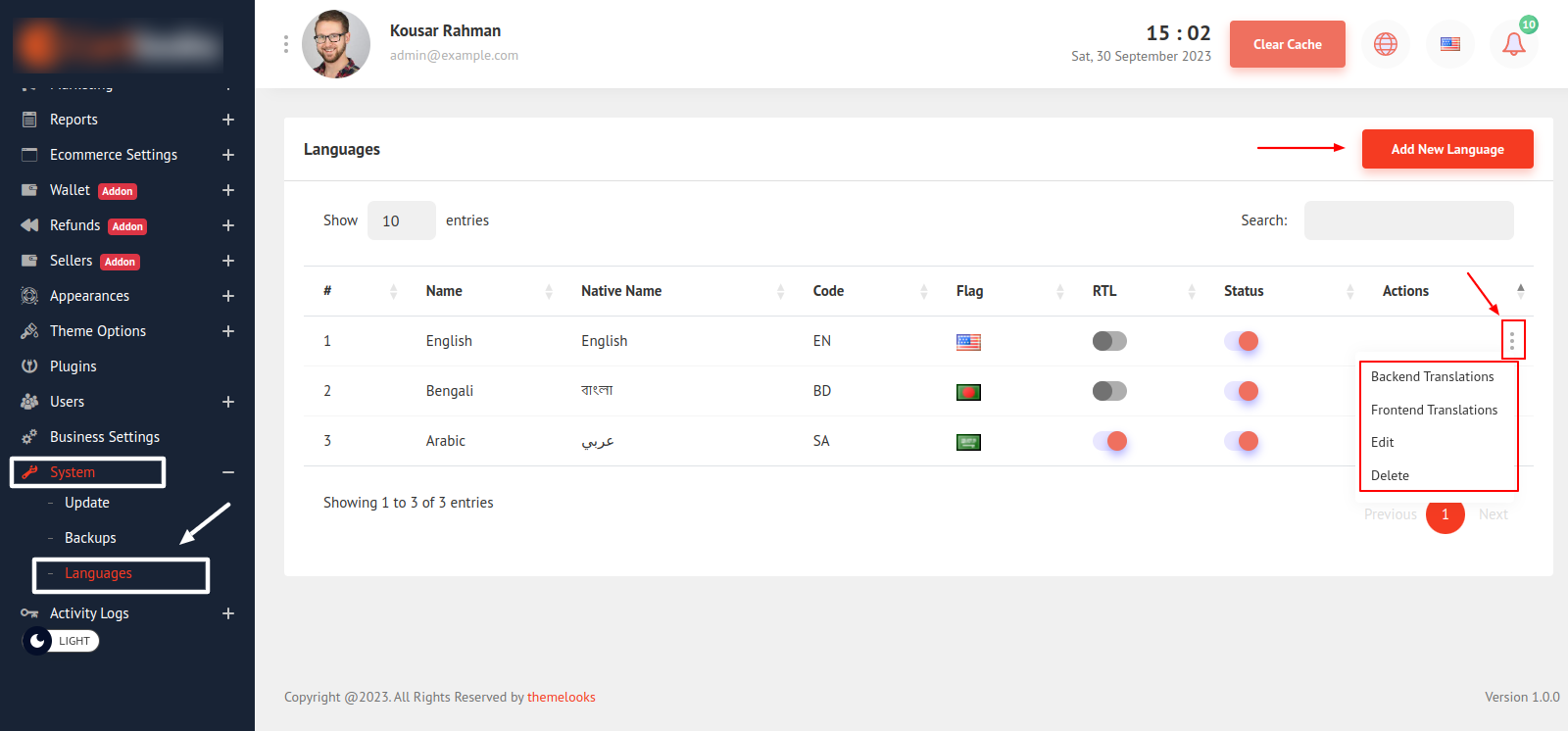1568x731 pixels.
Task: Switch the LIGHT theme mode toggle
Action: [x=61, y=641]
